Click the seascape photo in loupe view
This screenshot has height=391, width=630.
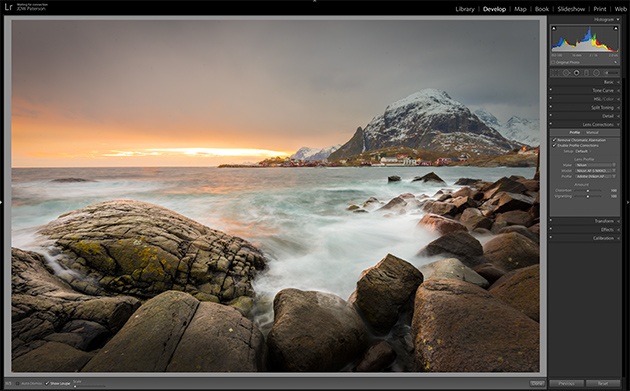tap(275, 195)
